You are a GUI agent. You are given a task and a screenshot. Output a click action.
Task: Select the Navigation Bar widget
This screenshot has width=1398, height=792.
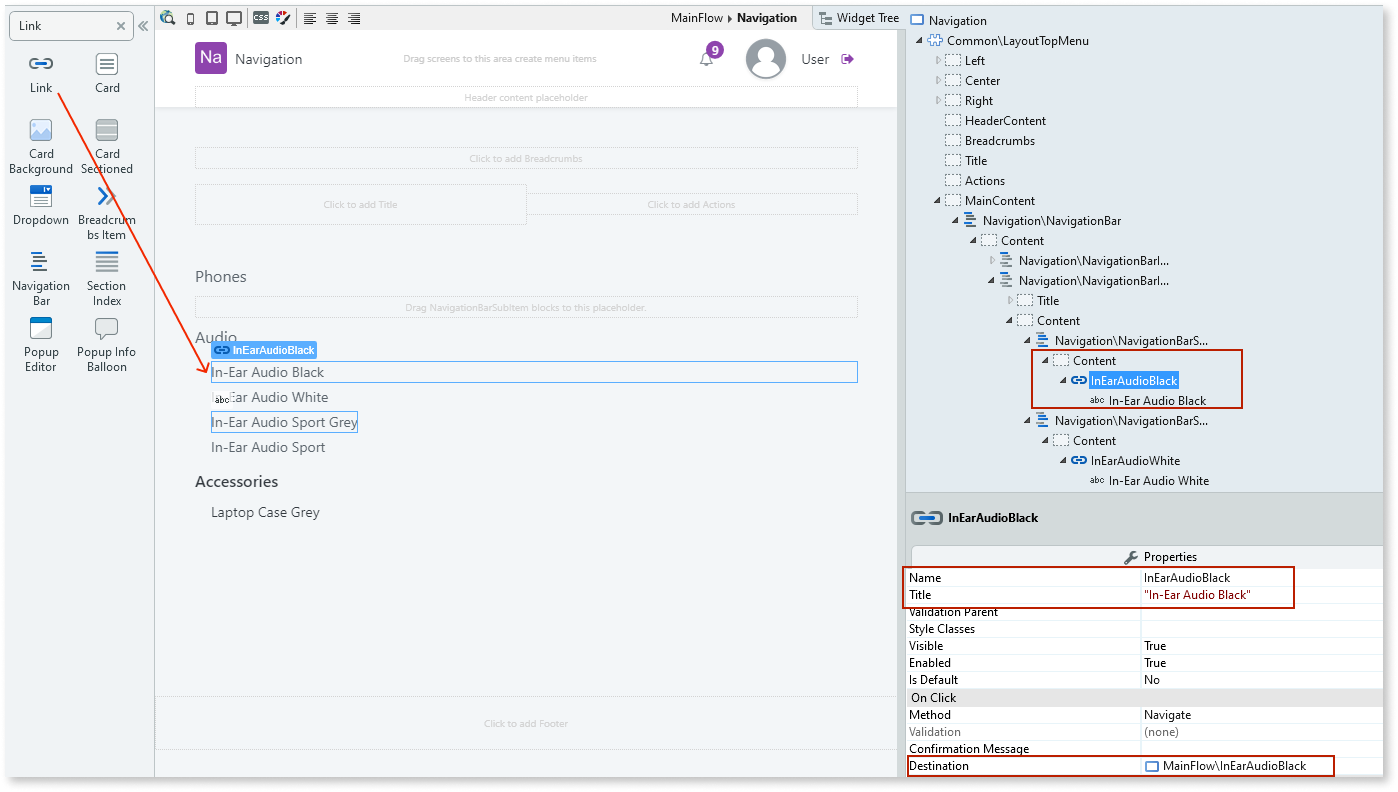(x=40, y=277)
